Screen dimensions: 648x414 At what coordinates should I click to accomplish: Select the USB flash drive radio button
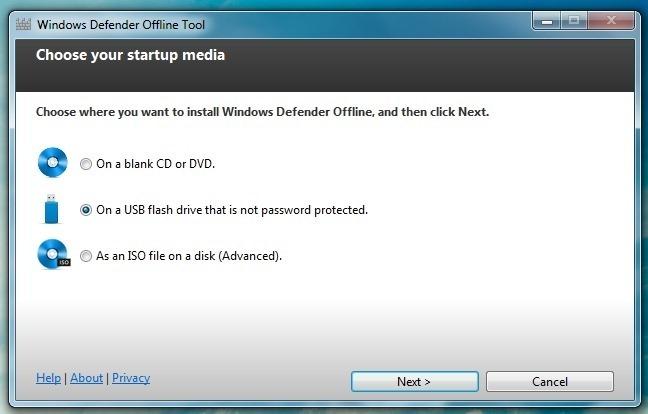click(x=86, y=210)
